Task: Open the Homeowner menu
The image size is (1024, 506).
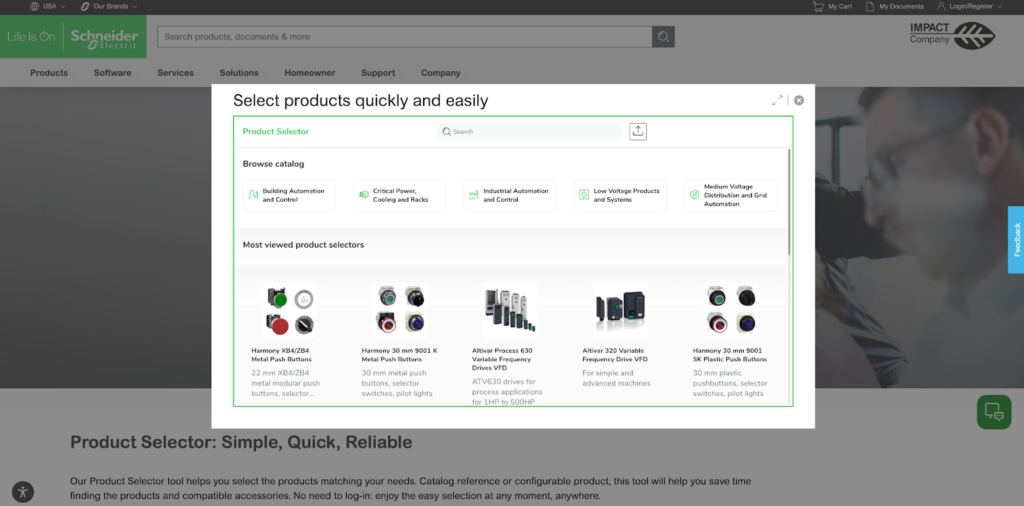Action: click(x=310, y=73)
